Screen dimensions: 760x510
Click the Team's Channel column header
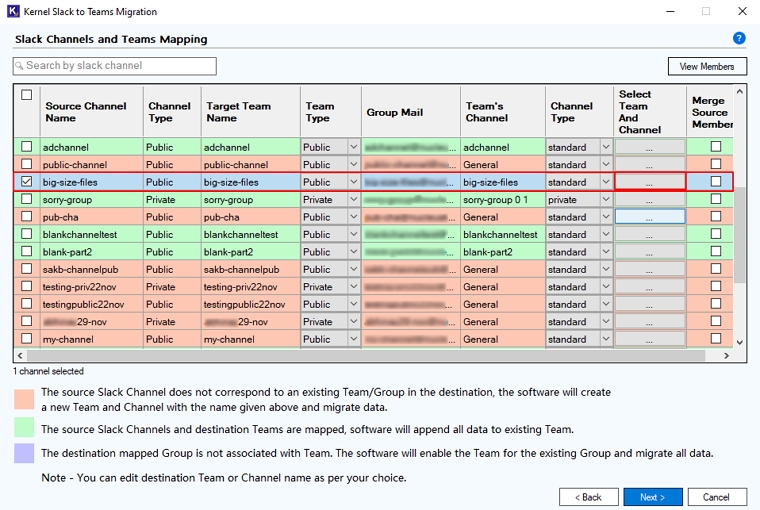pyautogui.click(x=503, y=112)
